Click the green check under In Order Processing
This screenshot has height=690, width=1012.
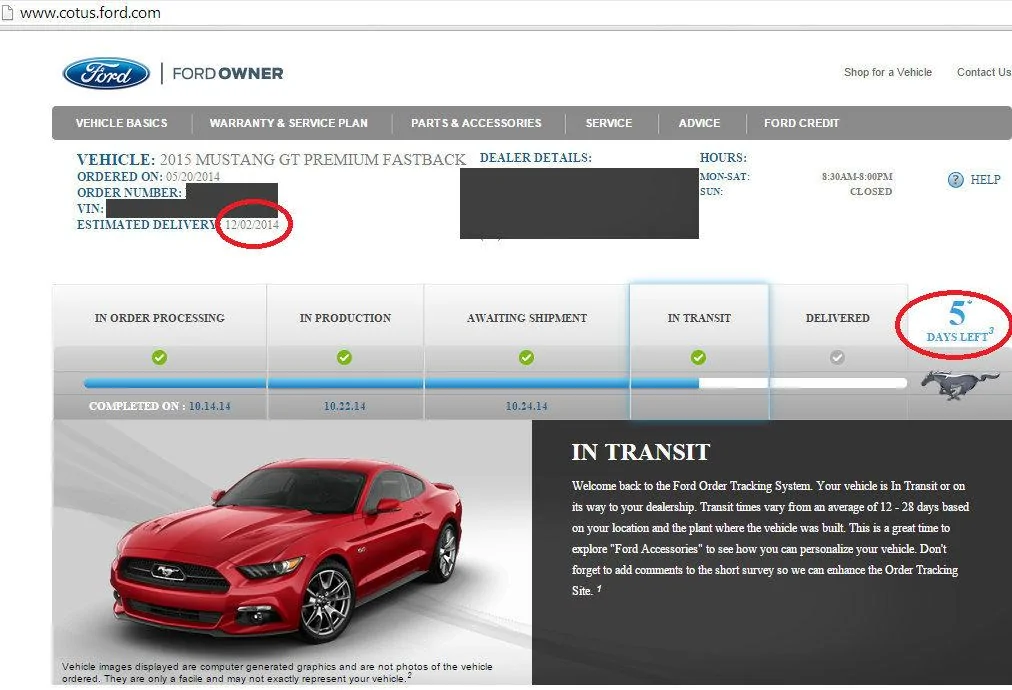coord(159,357)
